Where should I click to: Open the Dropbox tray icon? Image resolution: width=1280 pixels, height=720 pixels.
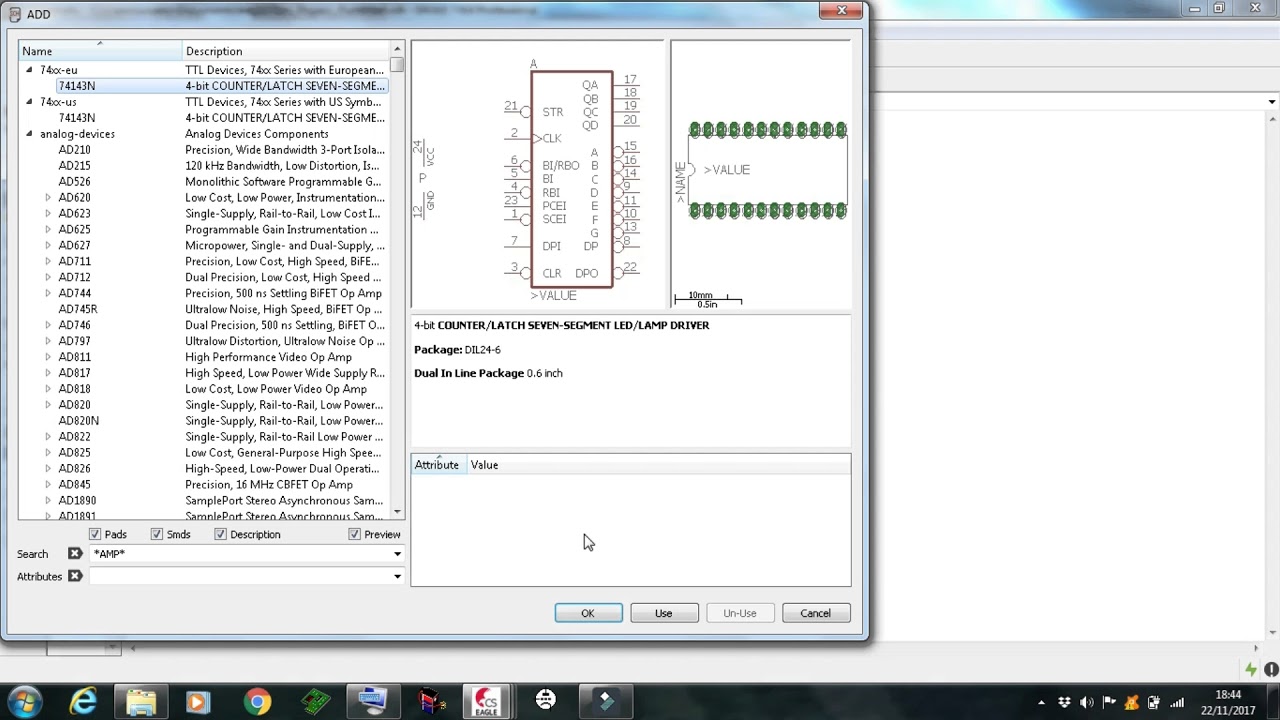(x=1064, y=703)
